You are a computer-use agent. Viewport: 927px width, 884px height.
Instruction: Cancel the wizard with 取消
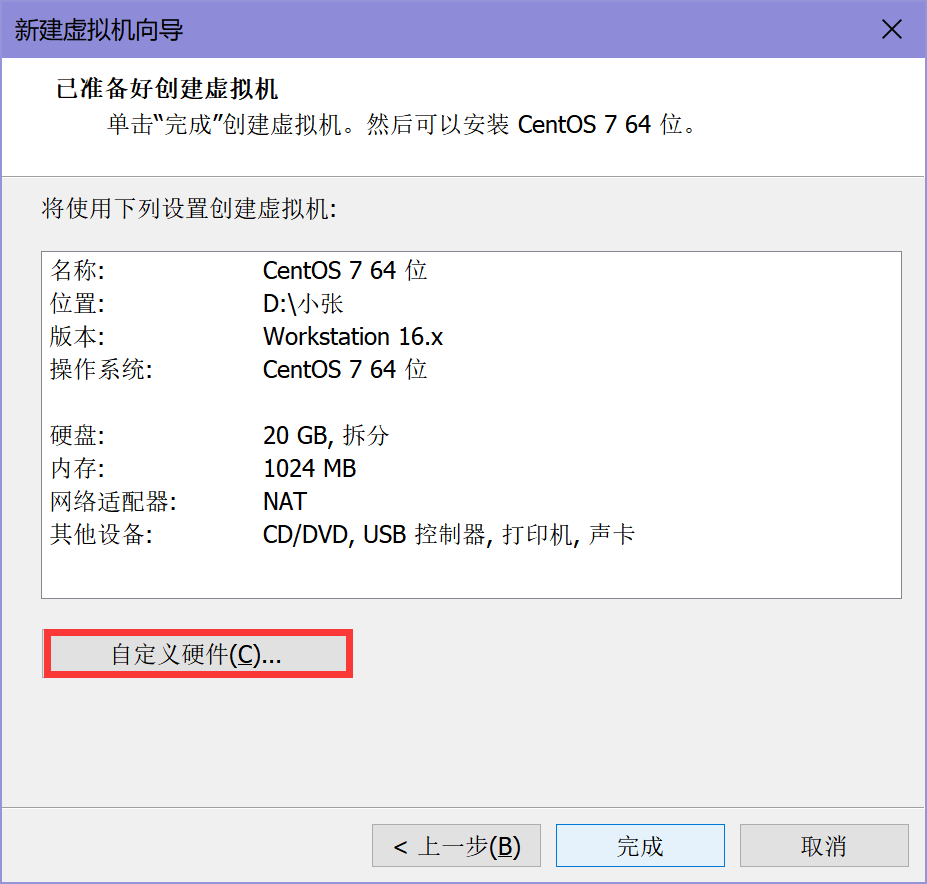(824, 846)
